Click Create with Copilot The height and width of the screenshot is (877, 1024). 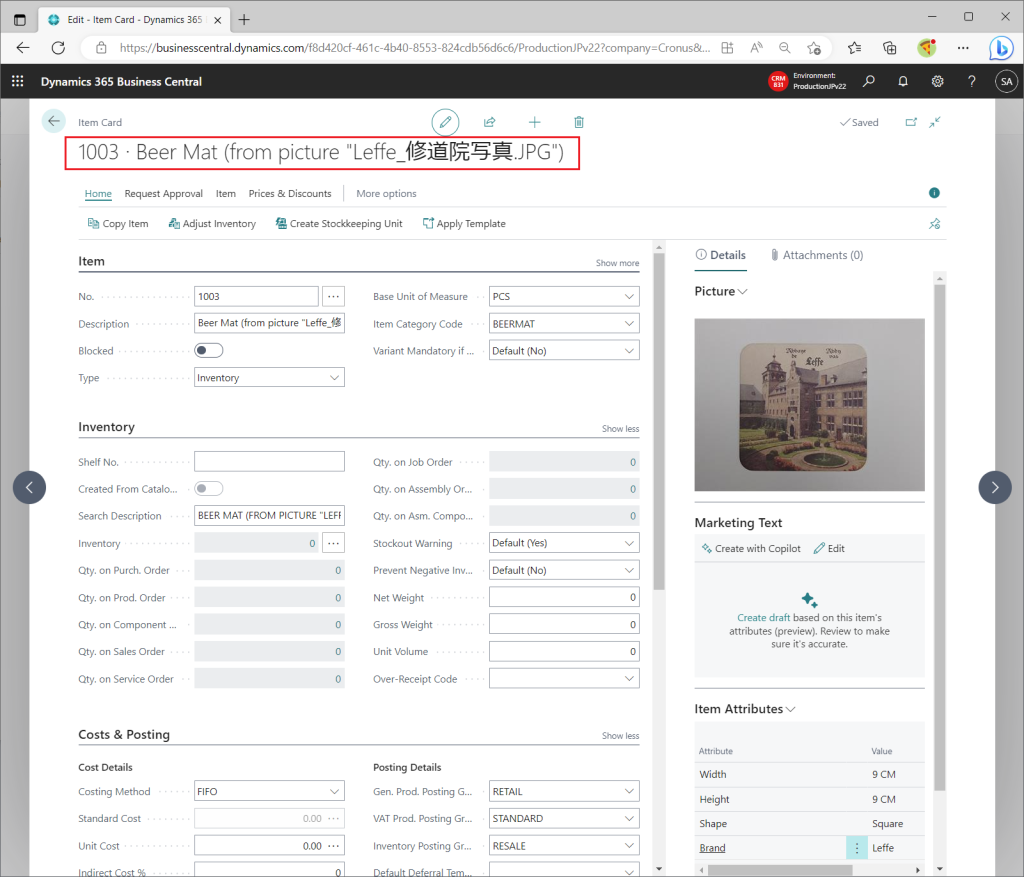click(751, 549)
